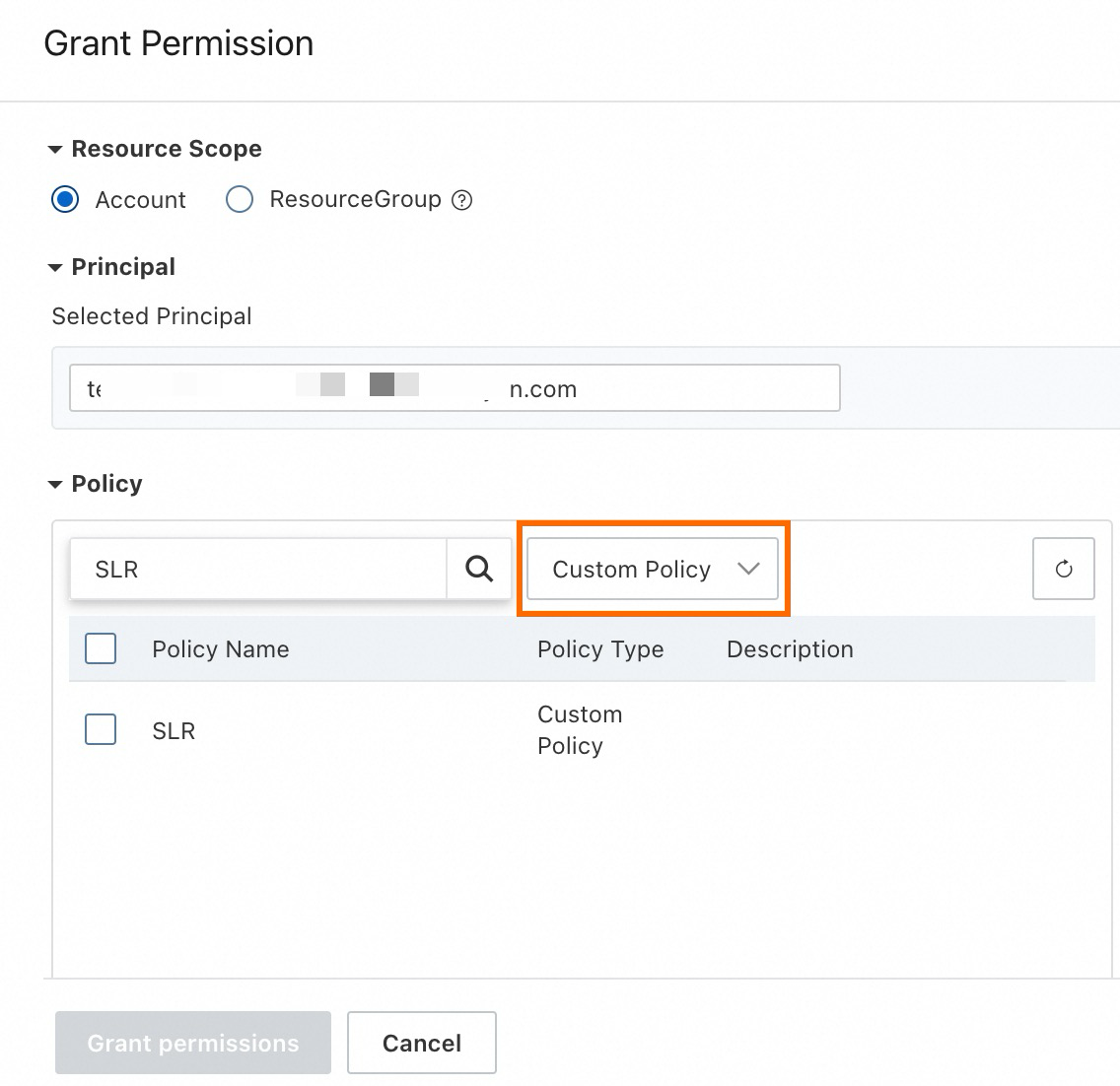1120x1086 pixels.
Task: Collapse the Resource Scope section
Action: pyautogui.click(x=55, y=150)
